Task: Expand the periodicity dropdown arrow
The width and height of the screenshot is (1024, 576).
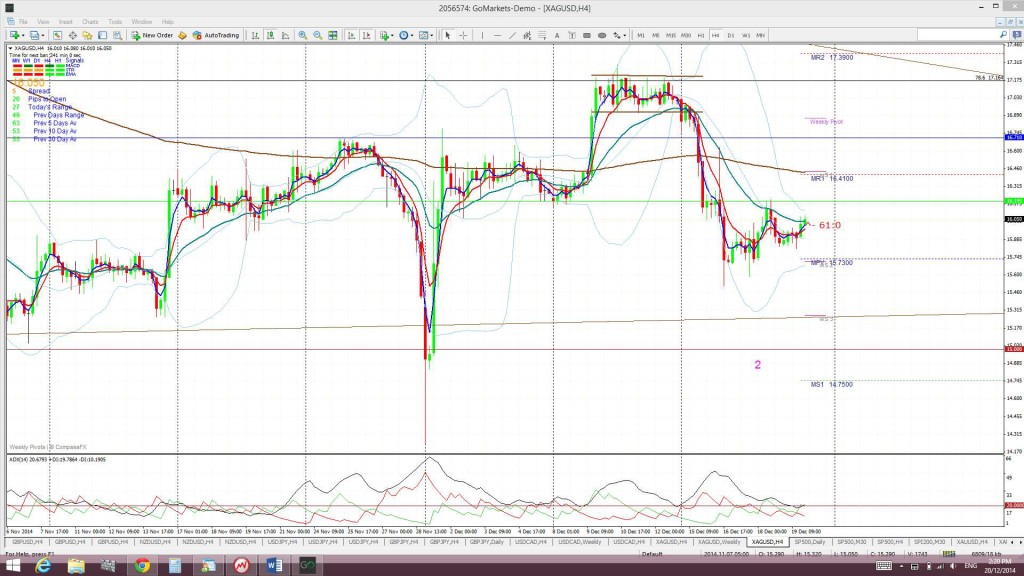Action: [x=412, y=36]
